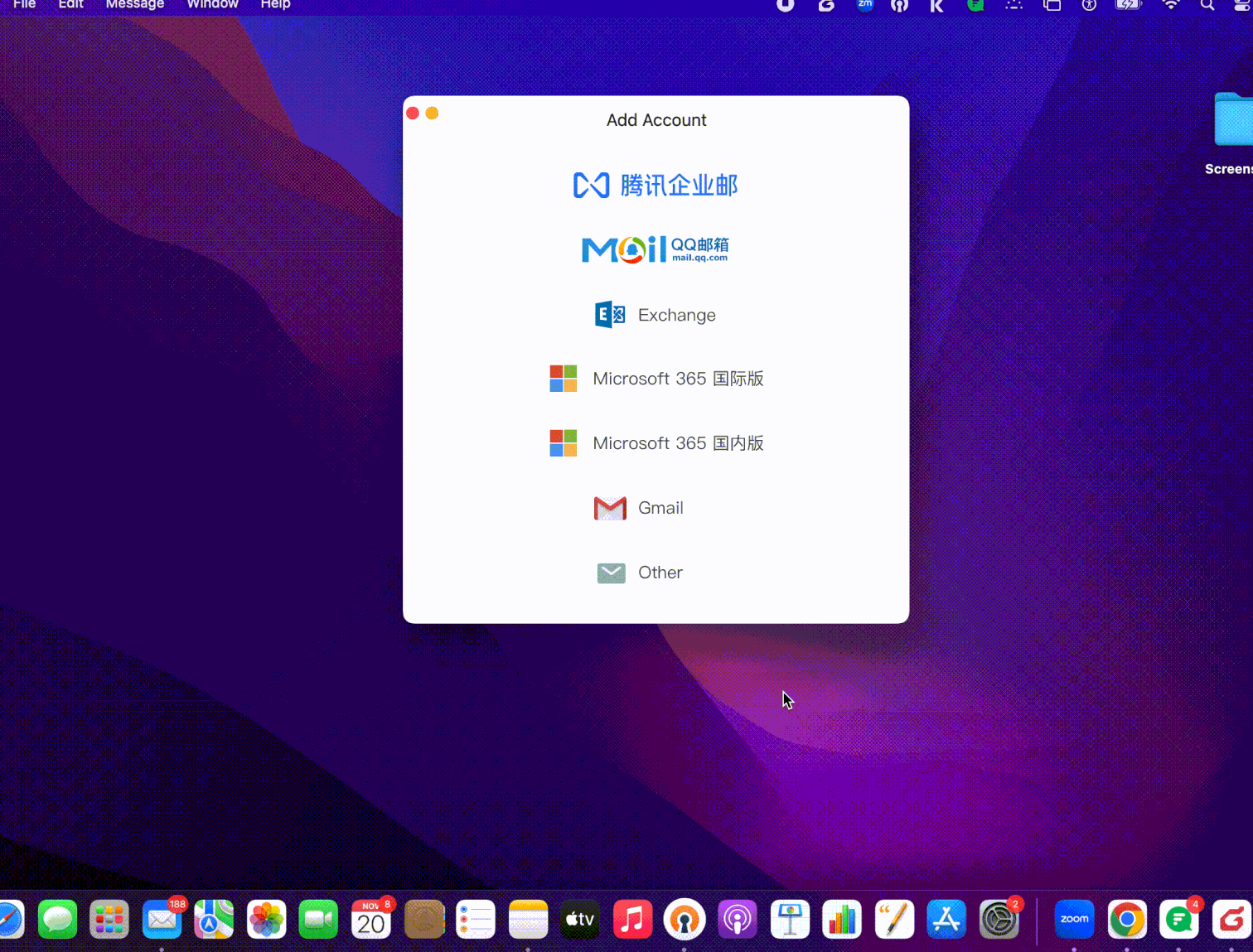This screenshot has width=1253, height=952.
Task: Open the Message menu
Action: click(135, 4)
